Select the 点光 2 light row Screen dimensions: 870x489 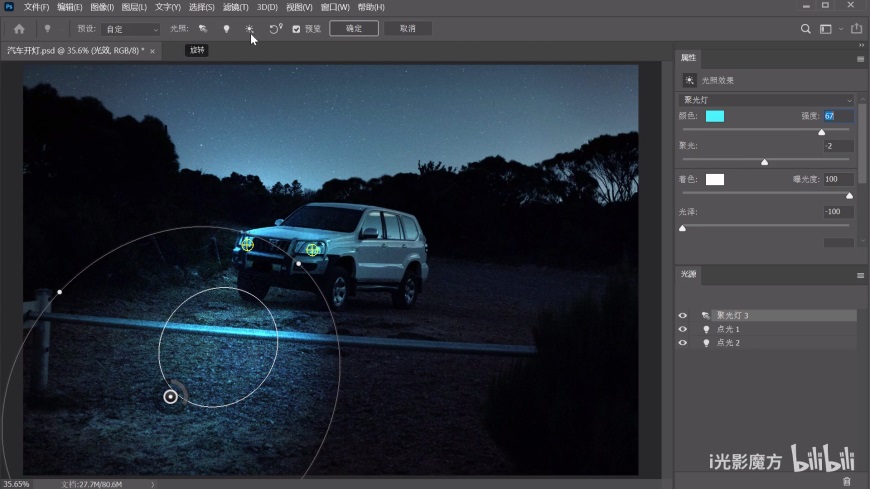tap(766, 343)
